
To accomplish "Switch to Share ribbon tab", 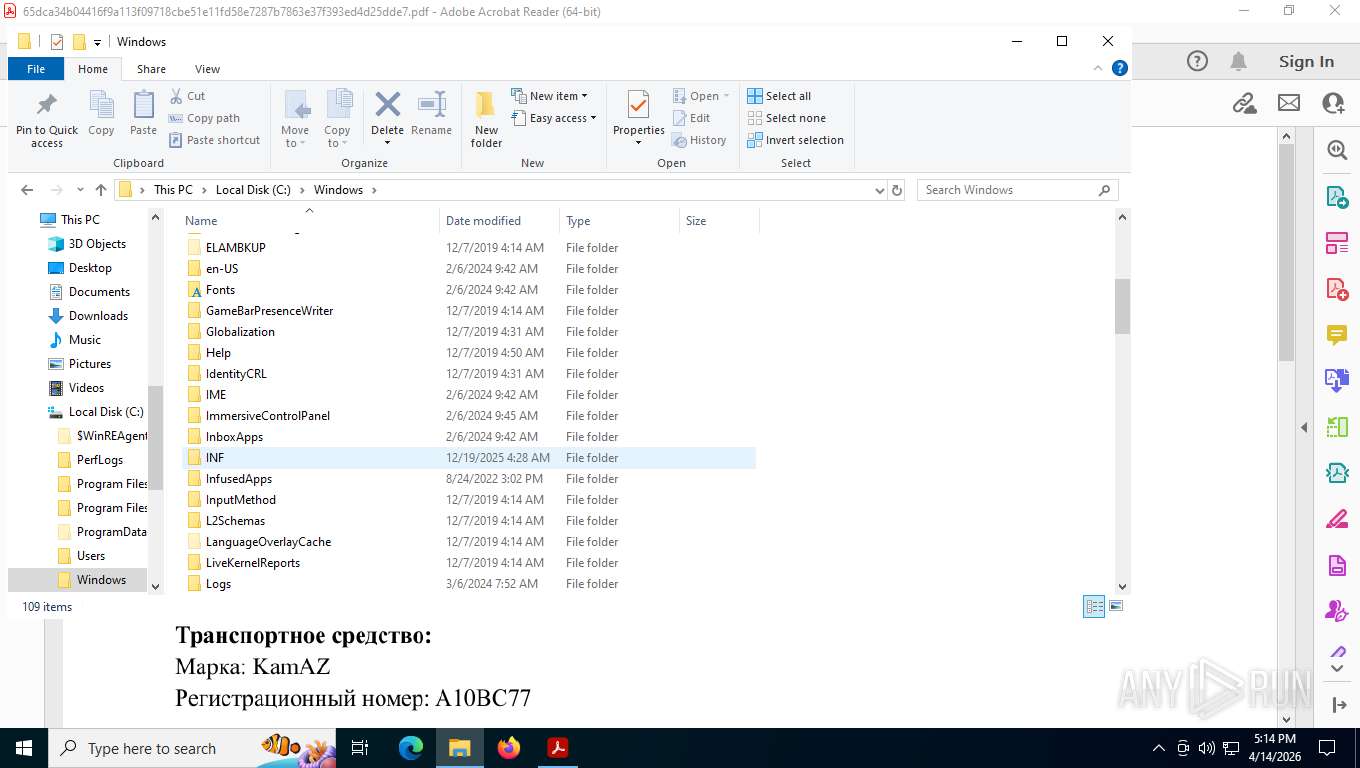I will pyautogui.click(x=151, y=69).
